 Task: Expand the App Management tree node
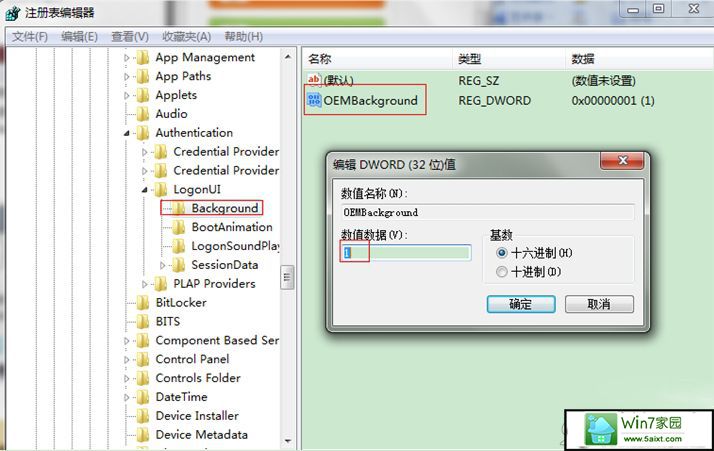pos(127,58)
